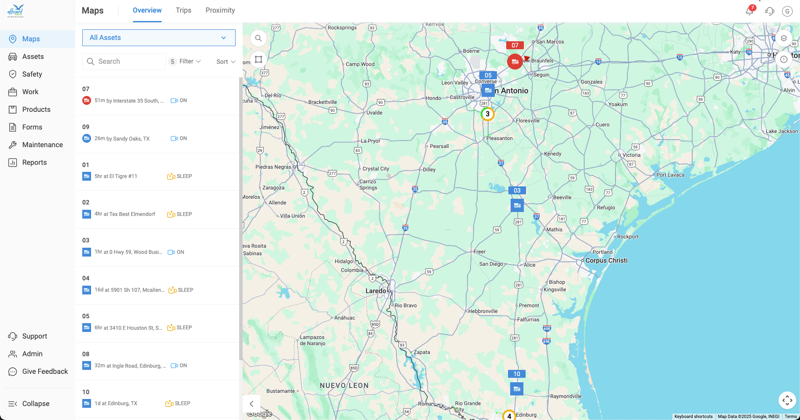Click the red vehicle 07 map marker

pos(515,62)
